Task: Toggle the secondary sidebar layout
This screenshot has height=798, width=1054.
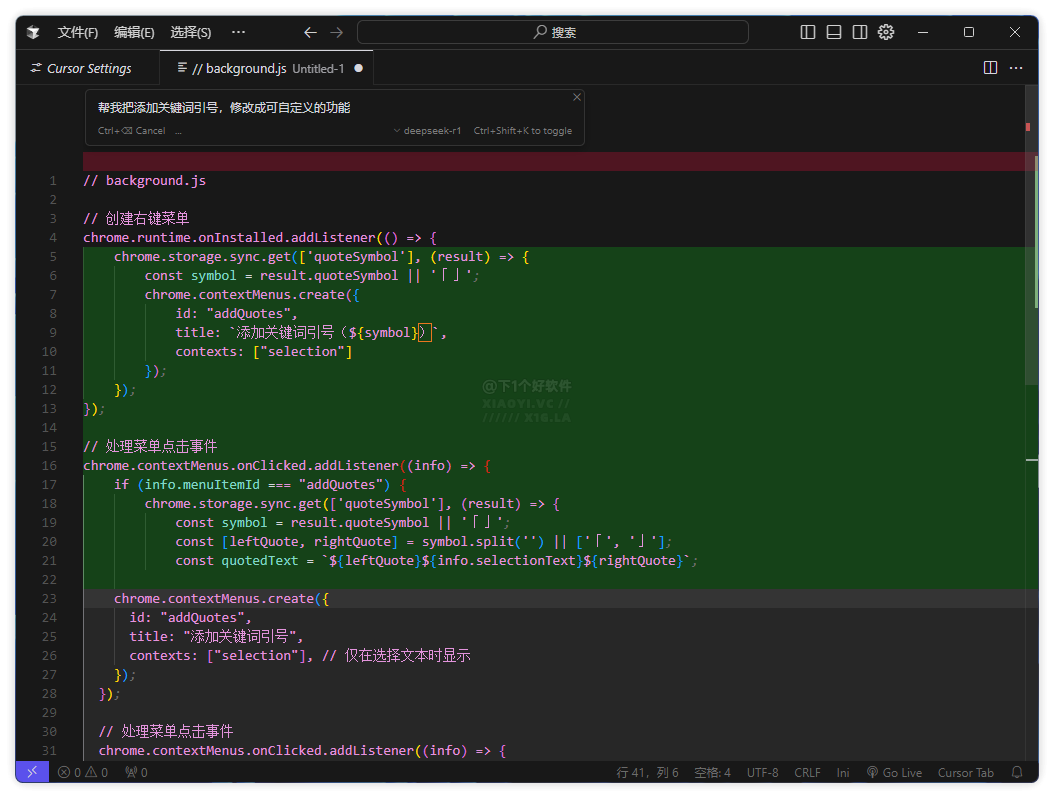Action: [860, 32]
